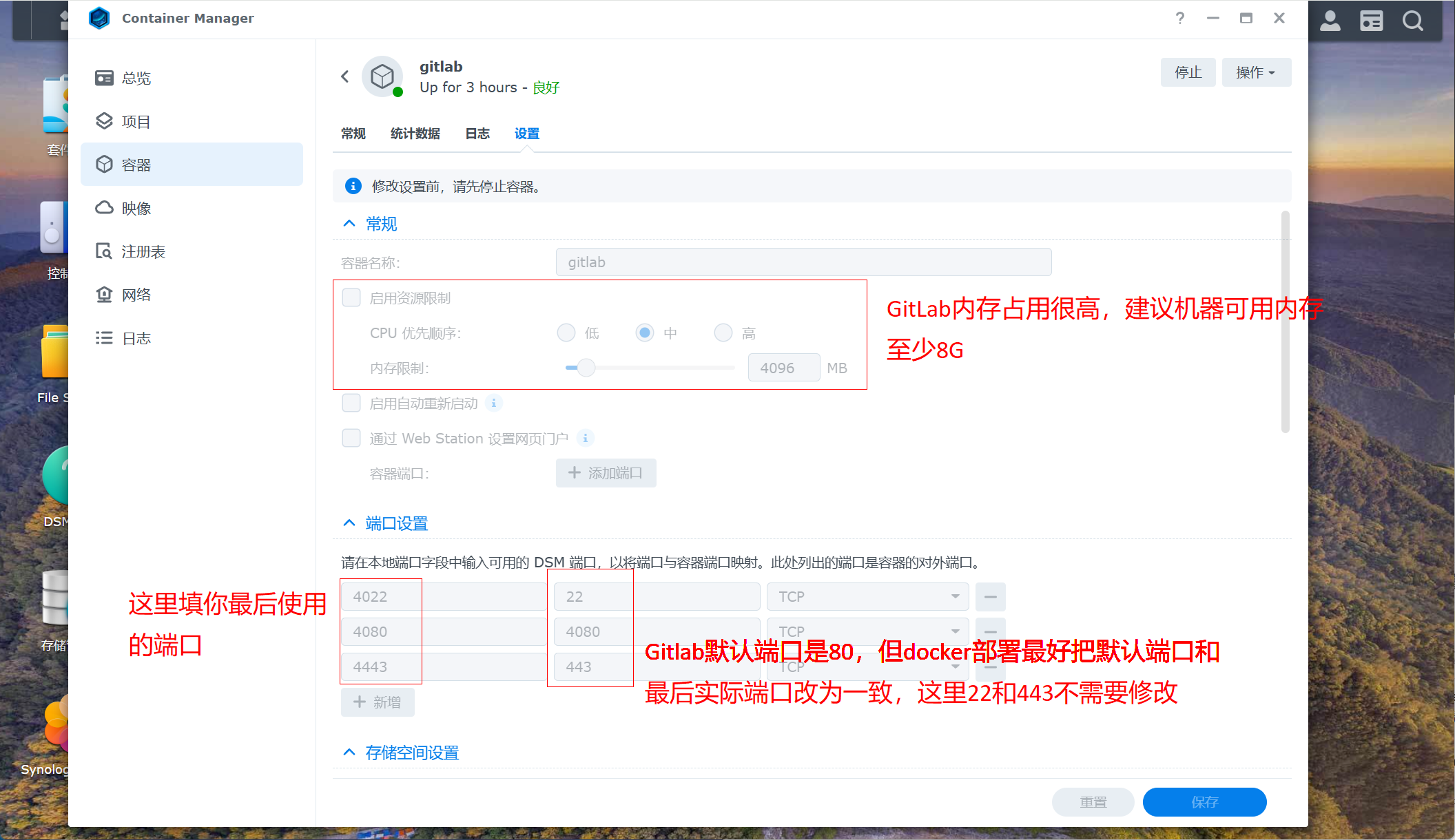Viewport: 1455px width, 840px height.
Task: Open the 网络 network icon
Action: (x=104, y=295)
